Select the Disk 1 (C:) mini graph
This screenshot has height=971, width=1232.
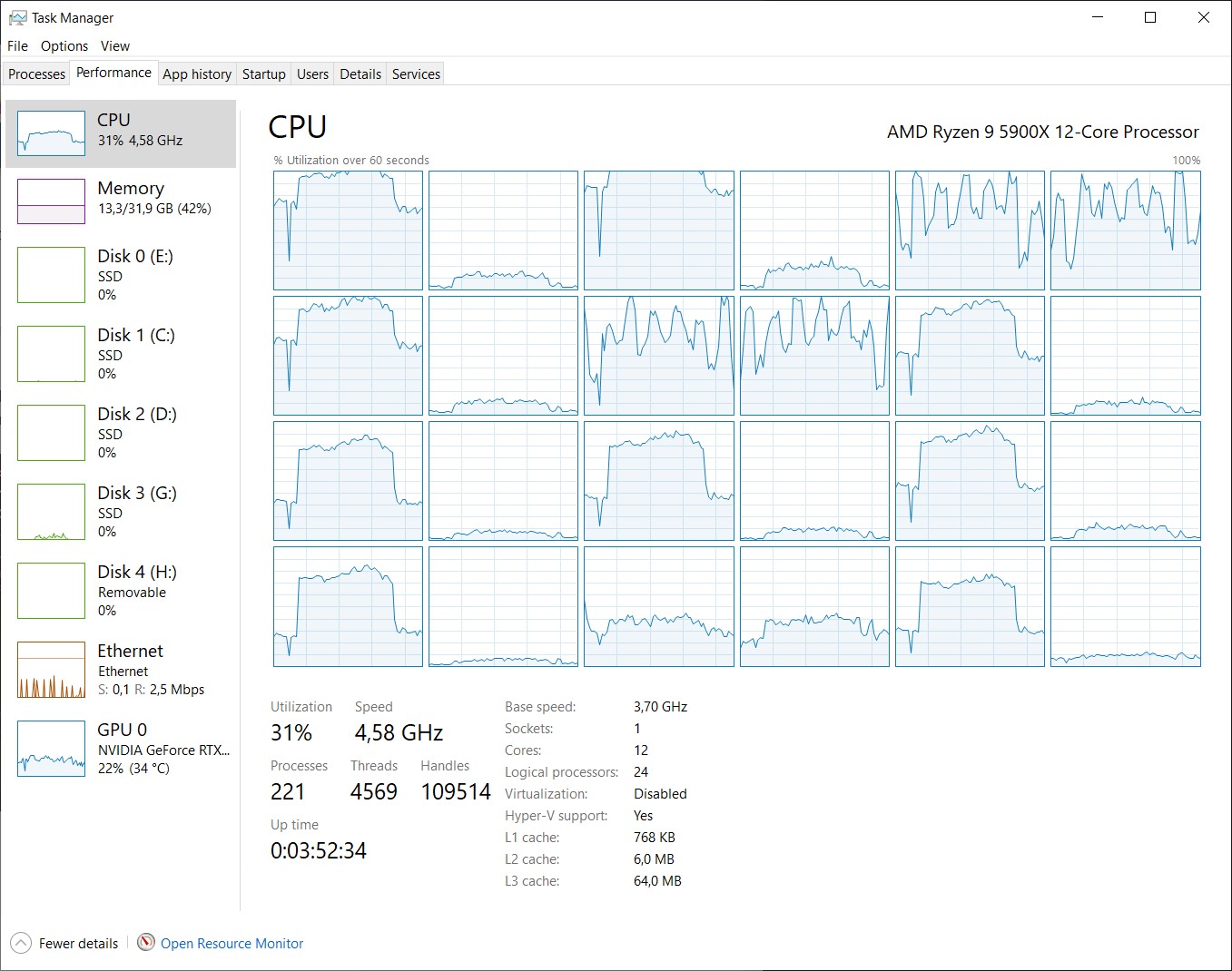tap(51, 354)
